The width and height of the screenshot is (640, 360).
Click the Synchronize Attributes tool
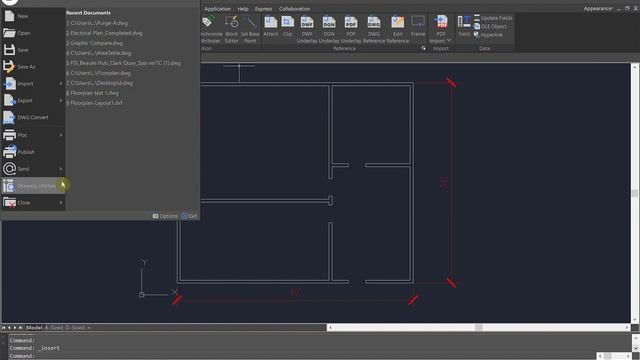[211, 29]
